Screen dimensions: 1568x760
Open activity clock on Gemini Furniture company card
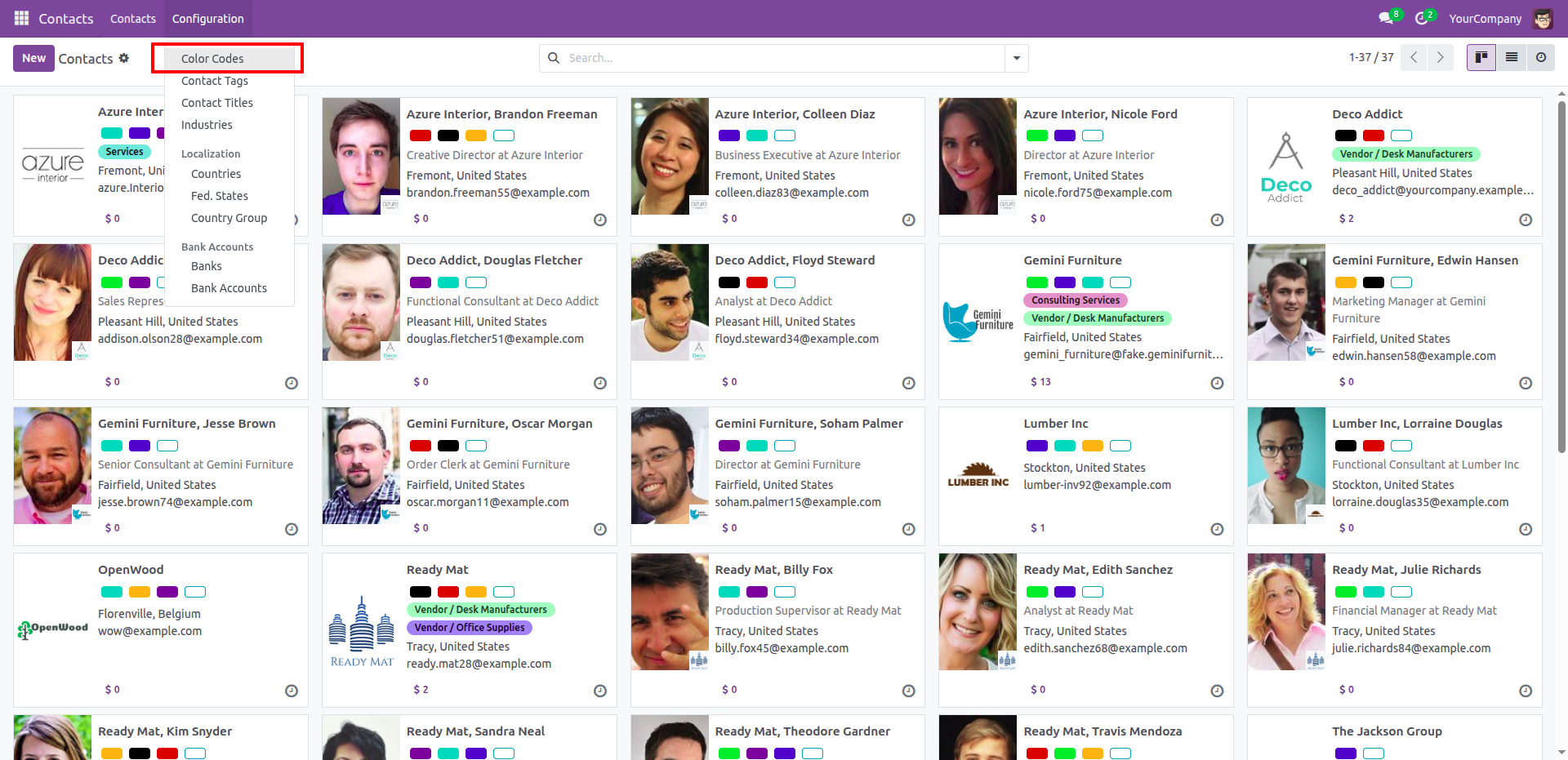pyautogui.click(x=1217, y=383)
